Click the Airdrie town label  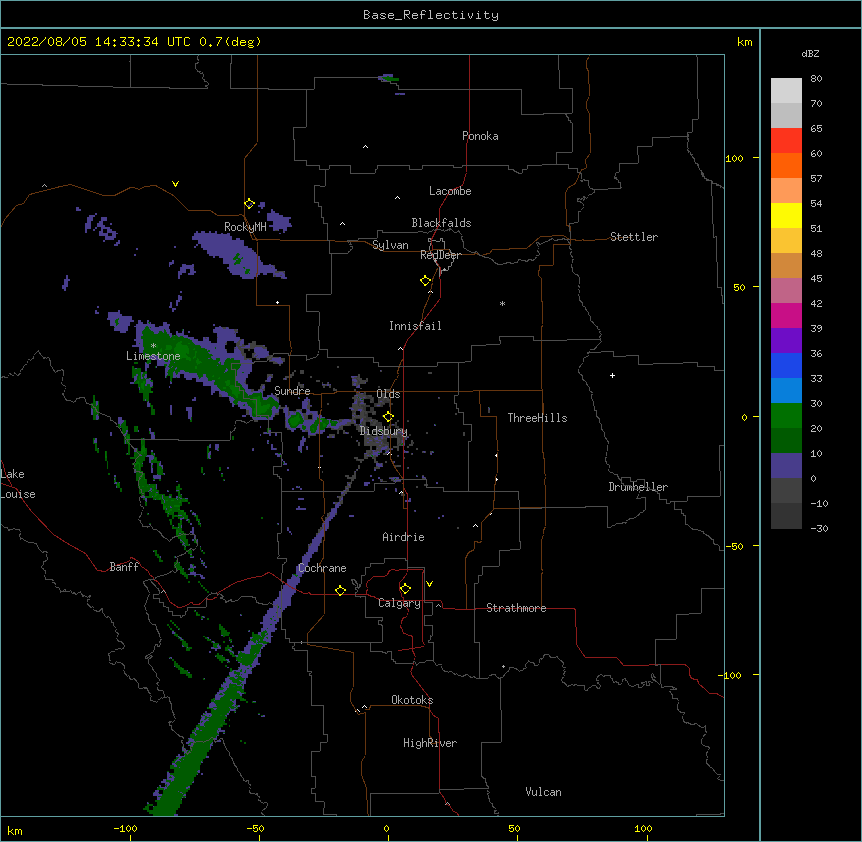click(403, 537)
